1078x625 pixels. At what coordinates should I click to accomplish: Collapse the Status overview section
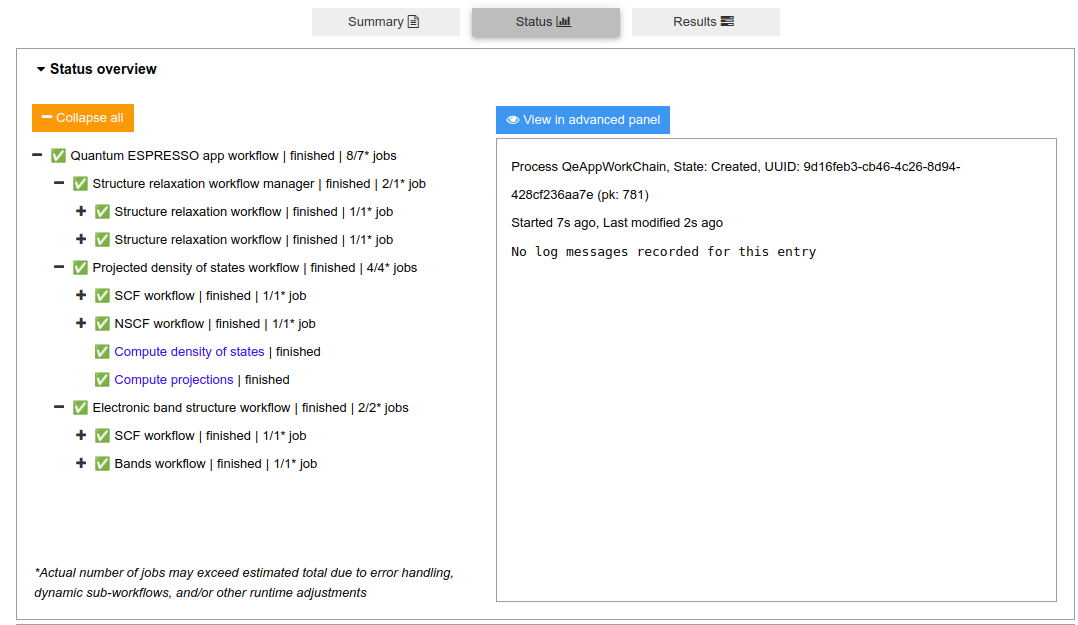click(96, 69)
